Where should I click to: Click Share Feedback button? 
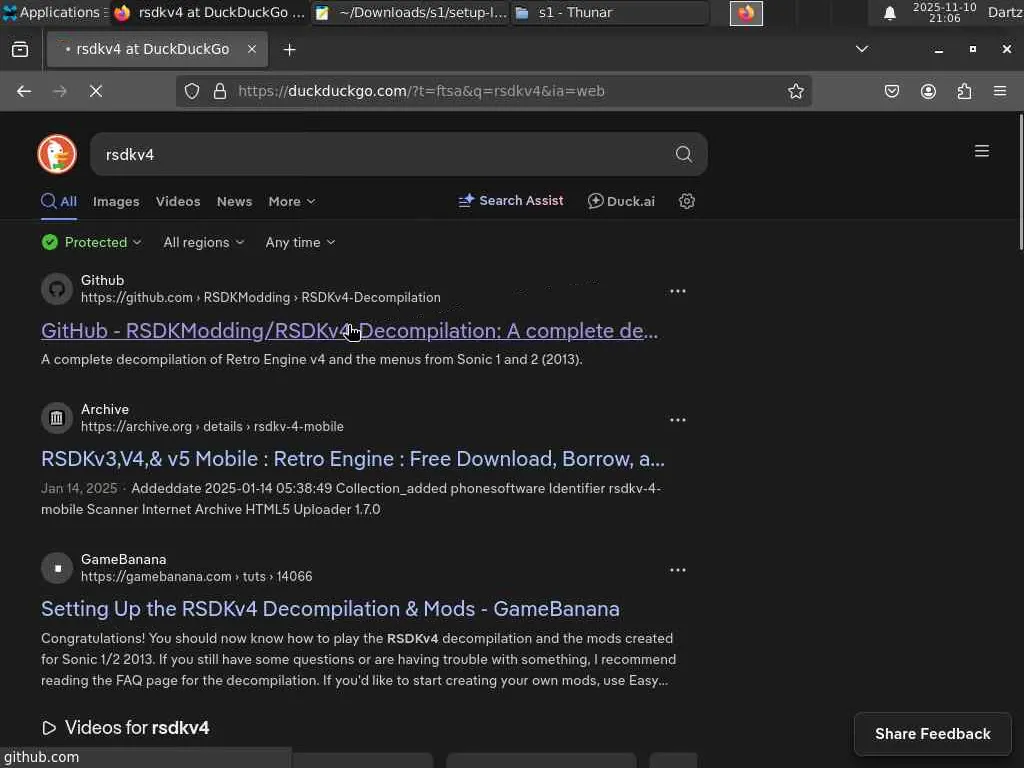(x=933, y=734)
